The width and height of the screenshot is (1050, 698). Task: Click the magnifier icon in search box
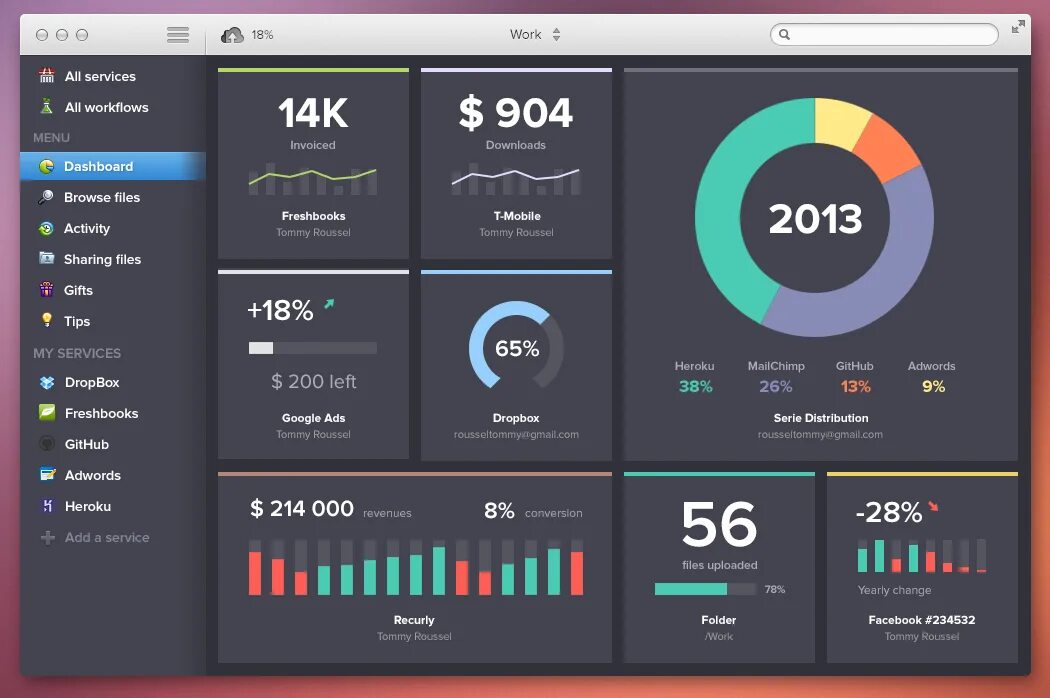784,35
